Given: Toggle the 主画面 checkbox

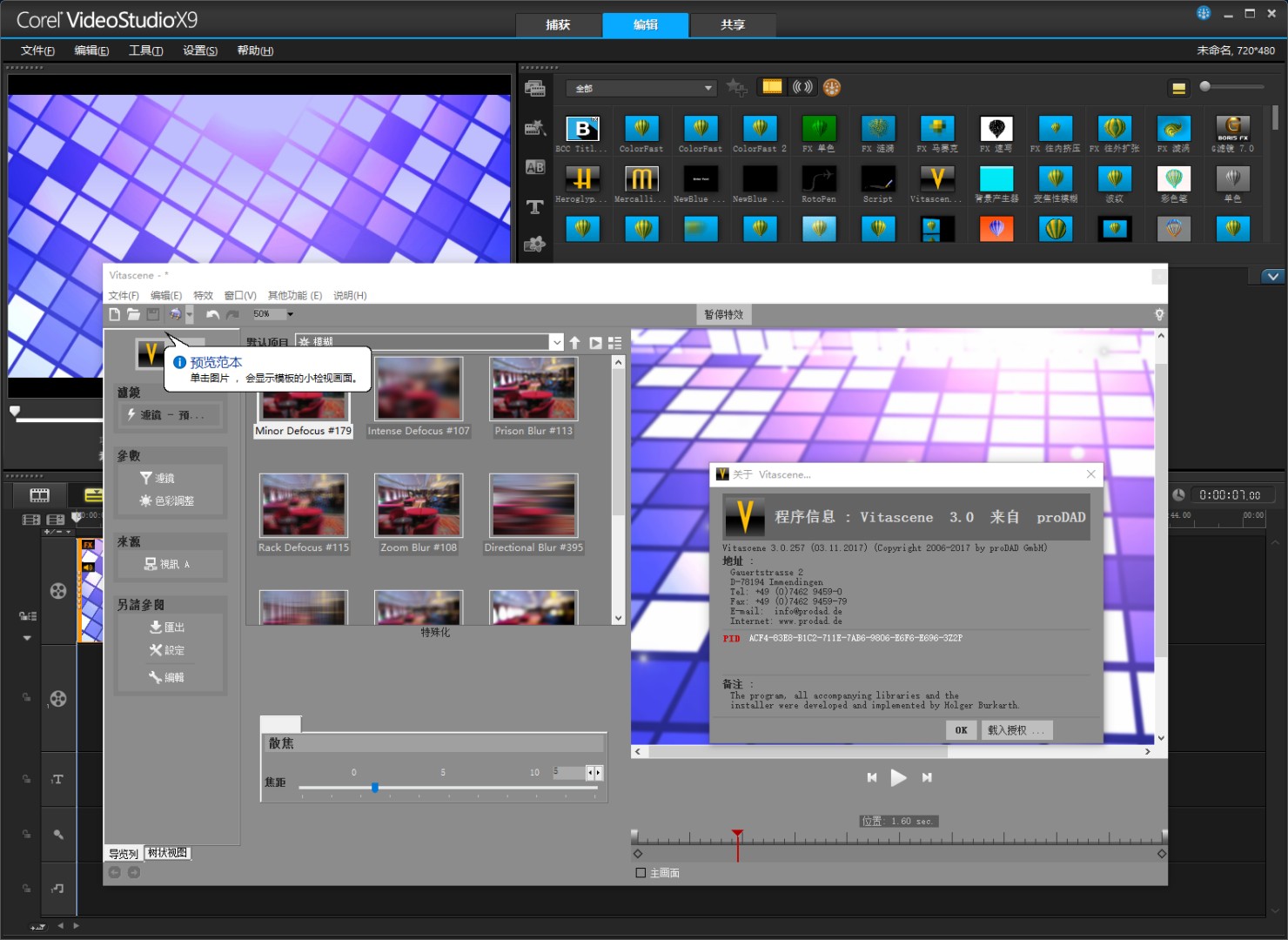Looking at the screenshot, I should point(641,872).
